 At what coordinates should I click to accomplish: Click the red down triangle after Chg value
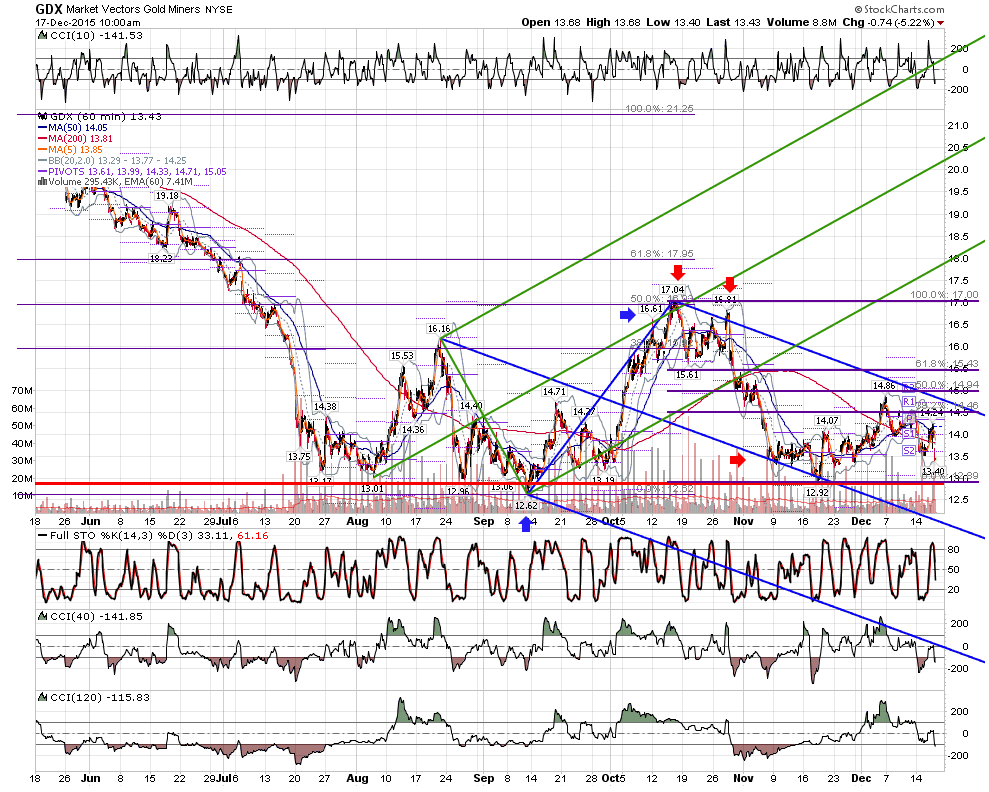[940, 23]
